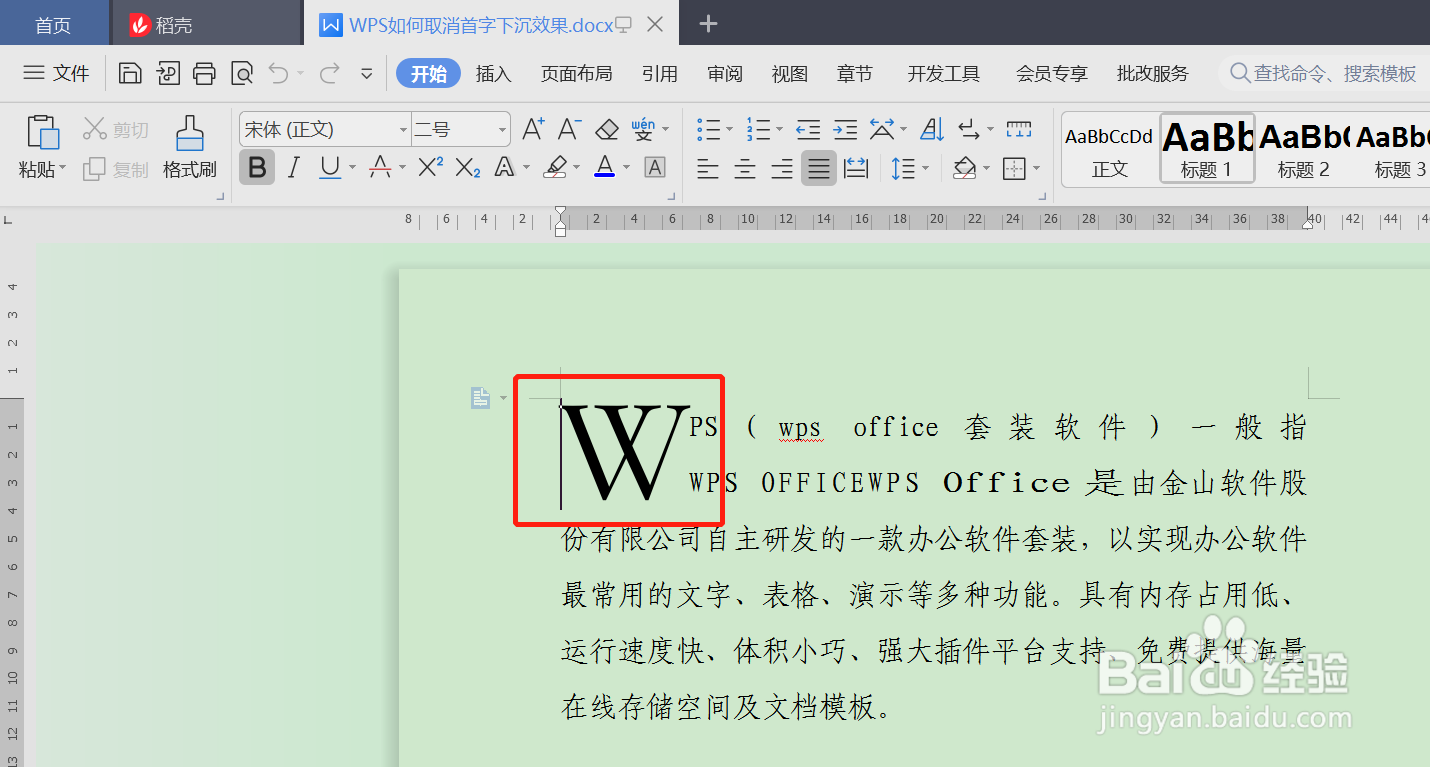Image resolution: width=1430 pixels, height=767 pixels.
Task: Click the tab stops ruler icon
Action: point(1019,129)
